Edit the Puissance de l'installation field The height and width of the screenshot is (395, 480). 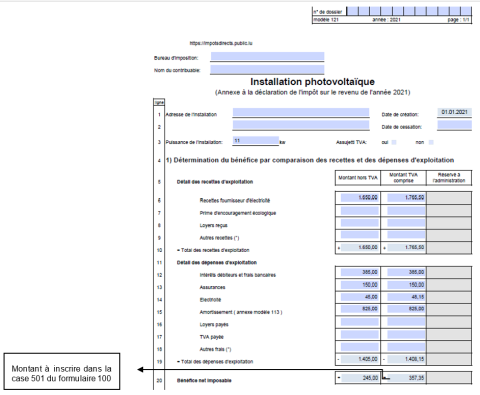coord(256,141)
